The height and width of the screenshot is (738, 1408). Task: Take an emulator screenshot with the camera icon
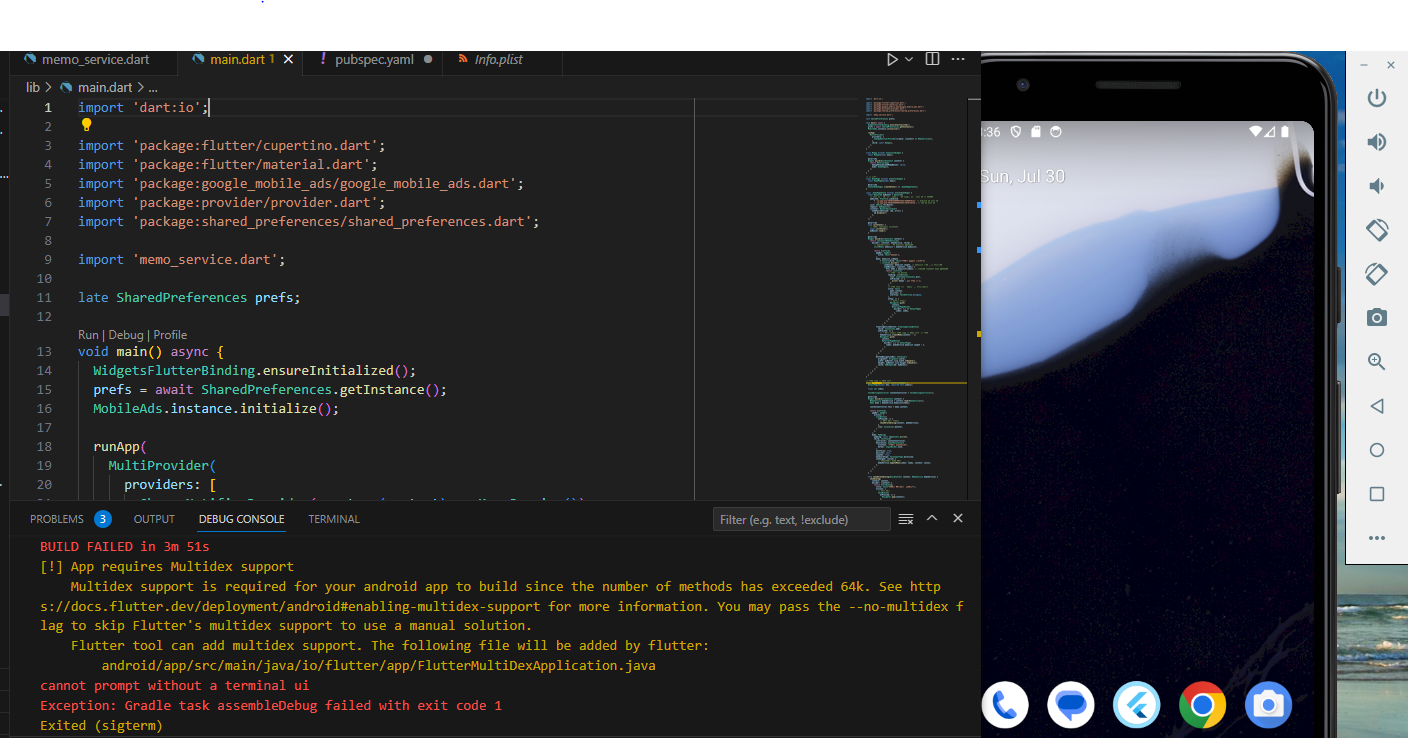pyautogui.click(x=1377, y=318)
